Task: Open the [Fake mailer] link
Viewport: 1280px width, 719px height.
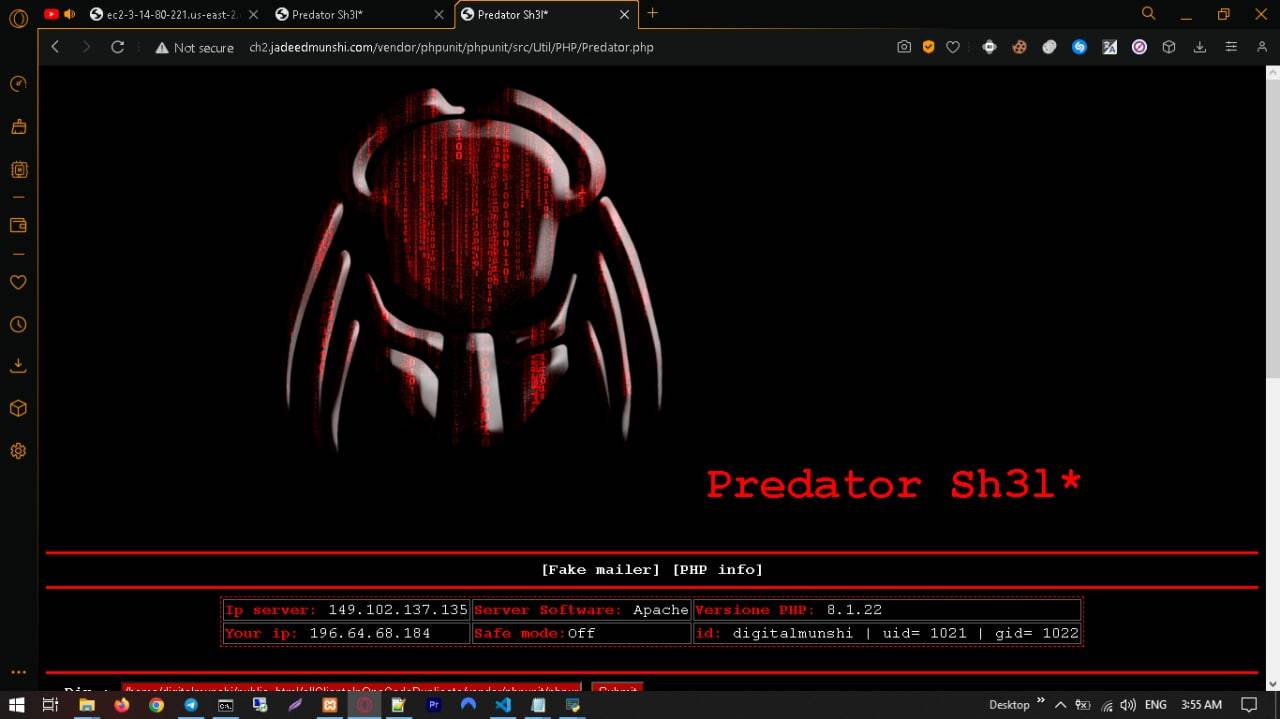Action: tap(600, 569)
